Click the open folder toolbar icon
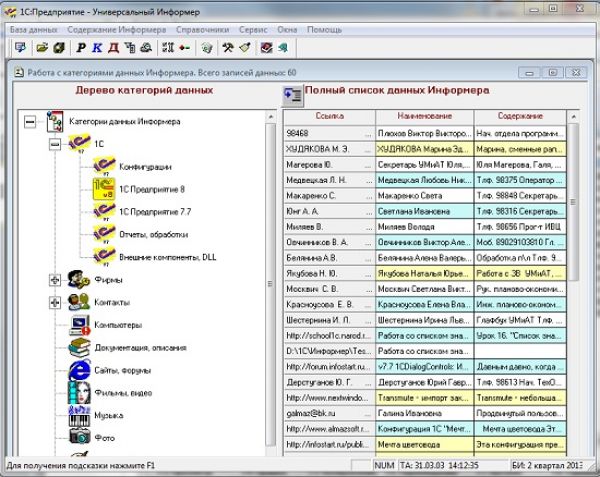The width and height of the screenshot is (600, 477). [x=43, y=47]
